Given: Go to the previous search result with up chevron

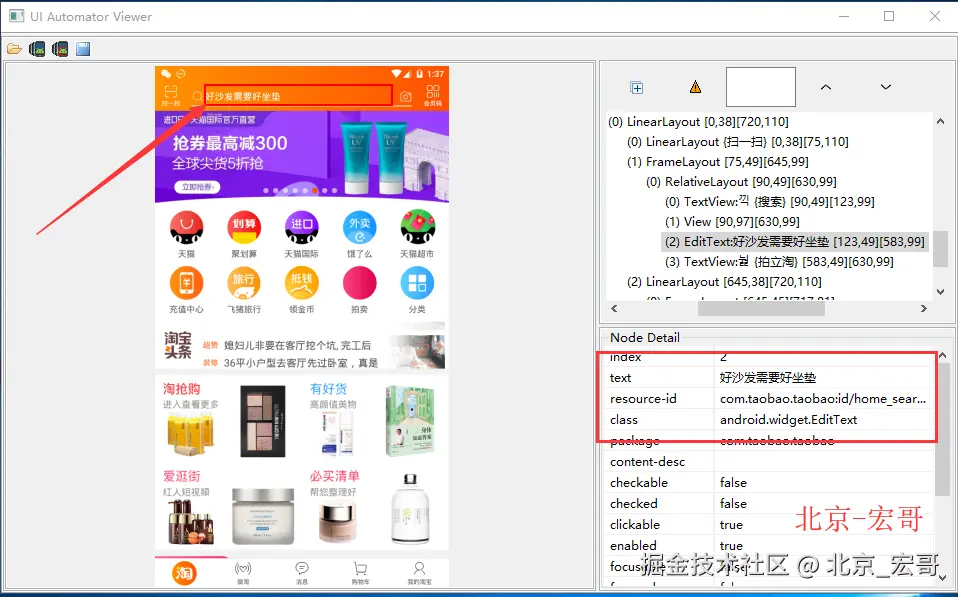Looking at the screenshot, I should tap(825, 87).
